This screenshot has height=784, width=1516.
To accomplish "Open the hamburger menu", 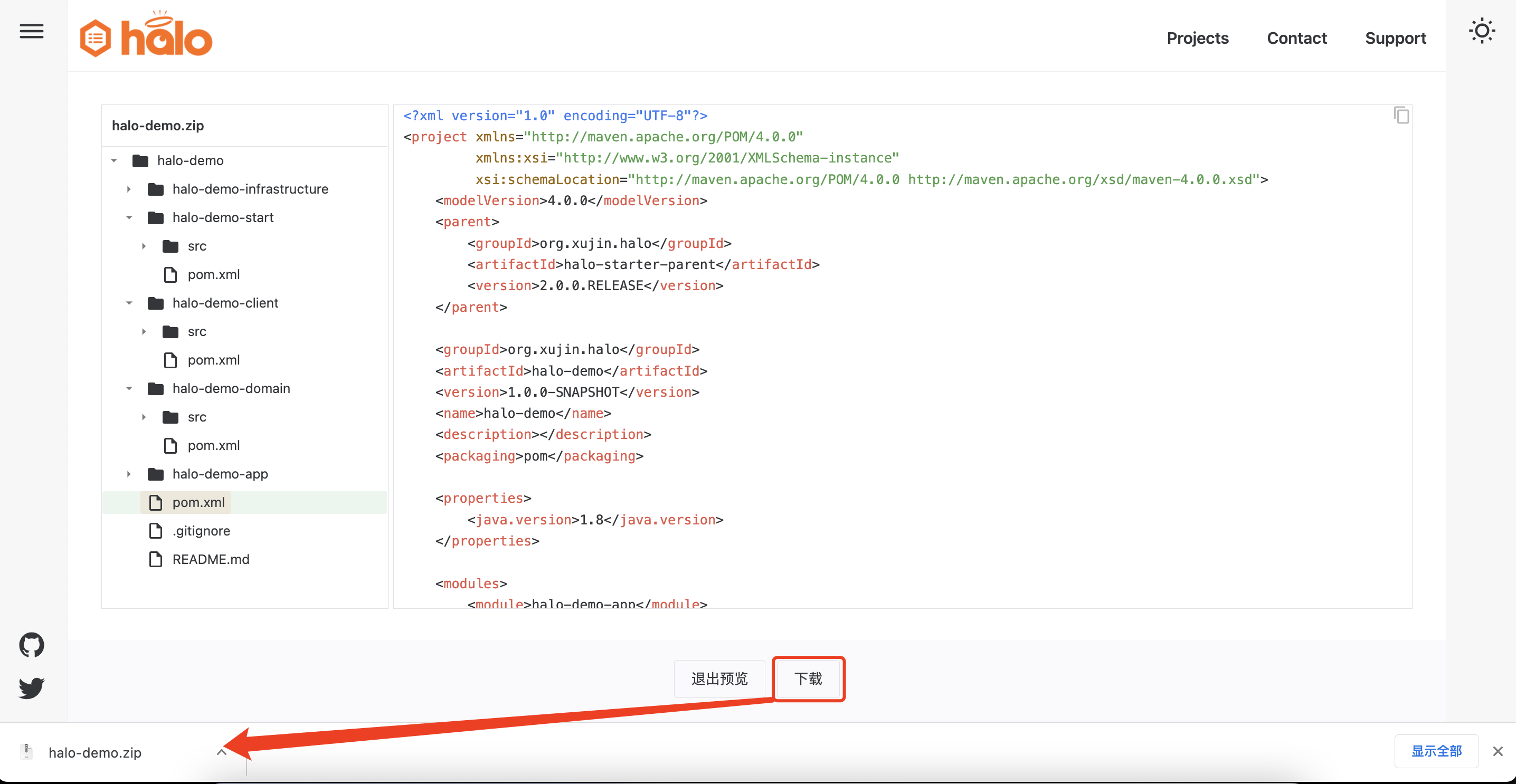I will pos(32,31).
